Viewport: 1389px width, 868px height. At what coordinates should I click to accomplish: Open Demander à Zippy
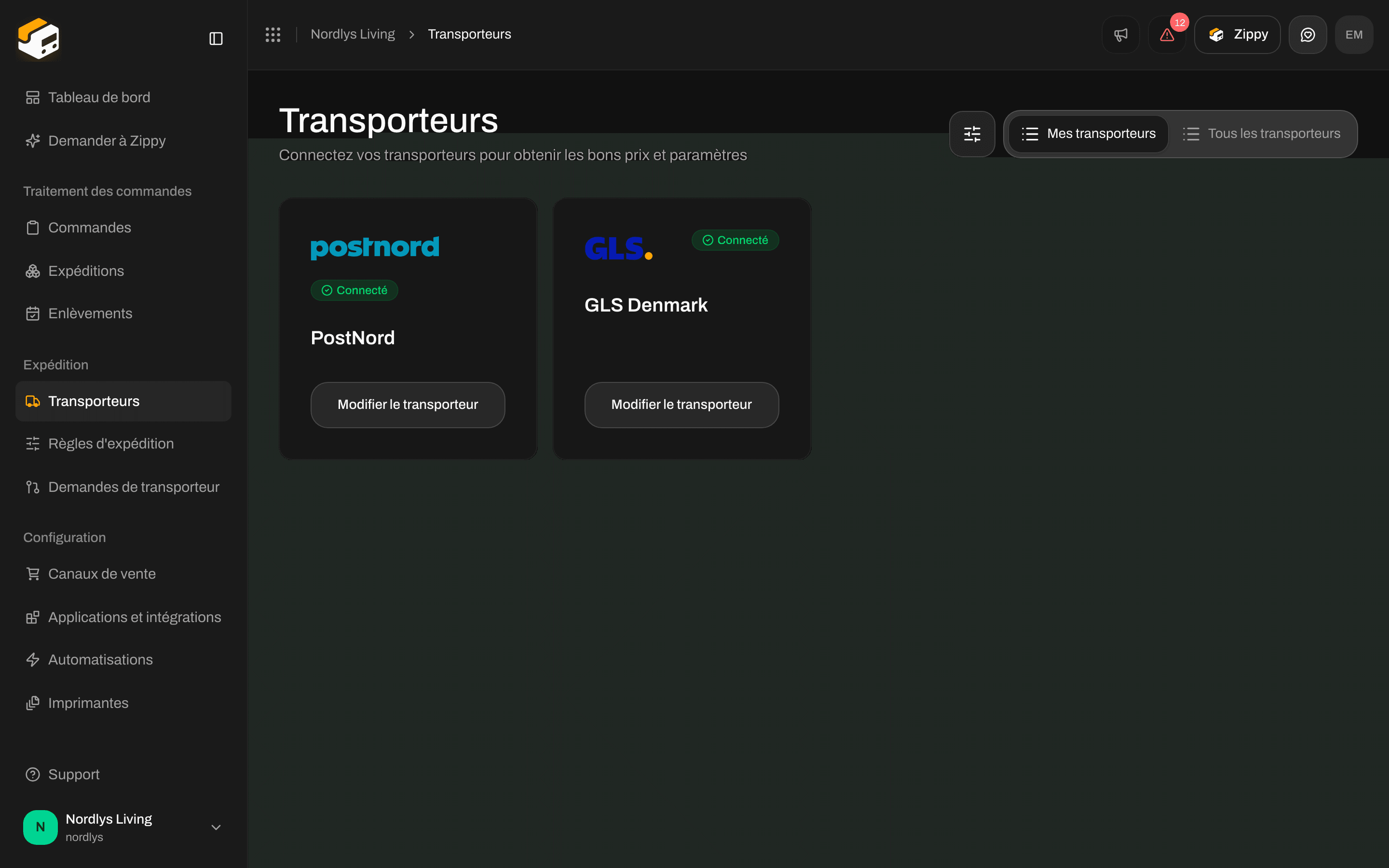pos(123,141)
